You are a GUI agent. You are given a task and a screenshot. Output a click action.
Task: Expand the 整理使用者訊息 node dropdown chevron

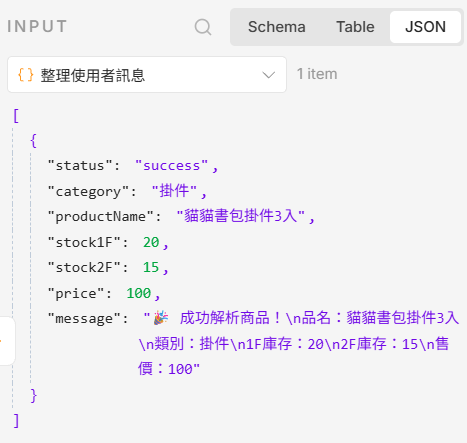[268, 75]
